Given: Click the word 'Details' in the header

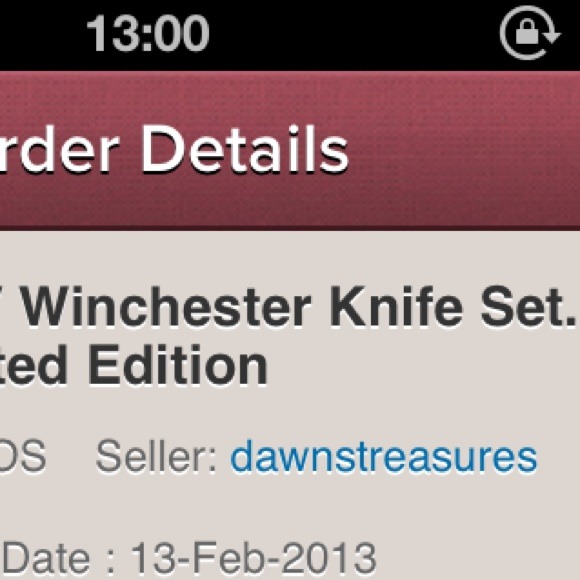Looking at the screenshot, I should click(x=245, y=150).
